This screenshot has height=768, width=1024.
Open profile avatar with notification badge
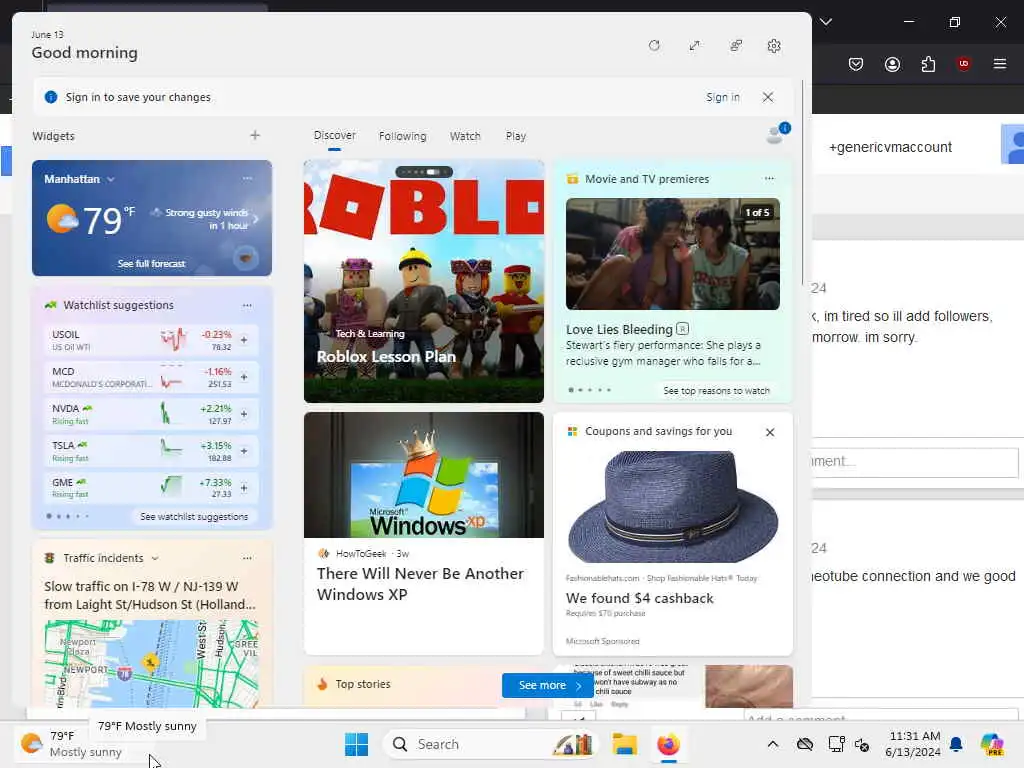coord(777,133)
